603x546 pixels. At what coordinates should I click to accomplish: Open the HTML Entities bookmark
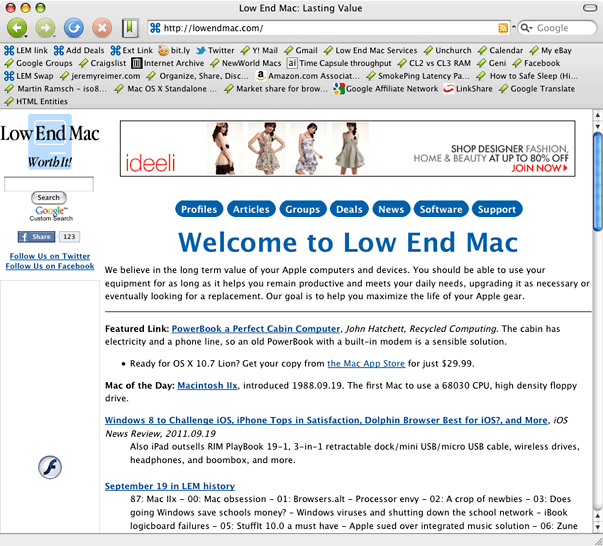tap(36, 102)
